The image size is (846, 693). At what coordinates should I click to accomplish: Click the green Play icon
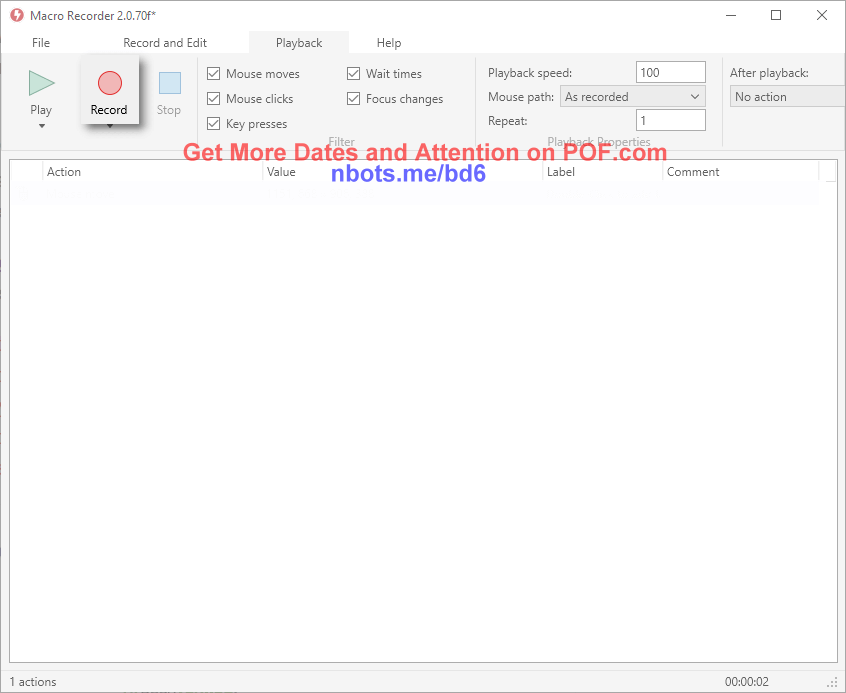(42, 83)
